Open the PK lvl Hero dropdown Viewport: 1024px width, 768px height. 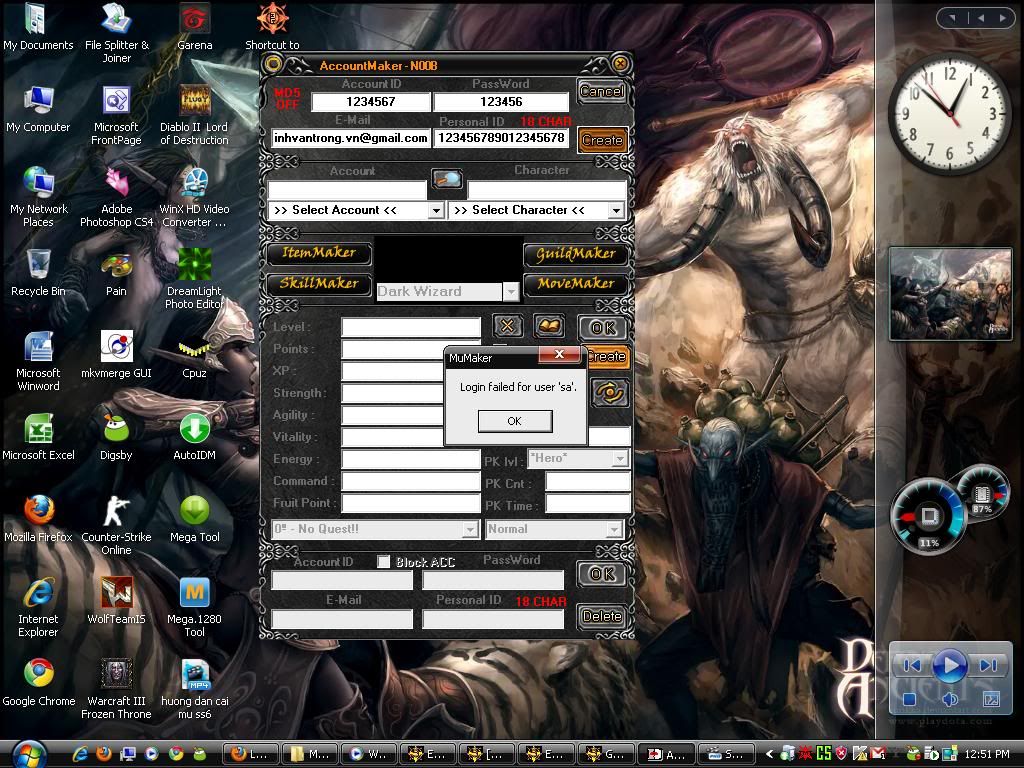620,459
